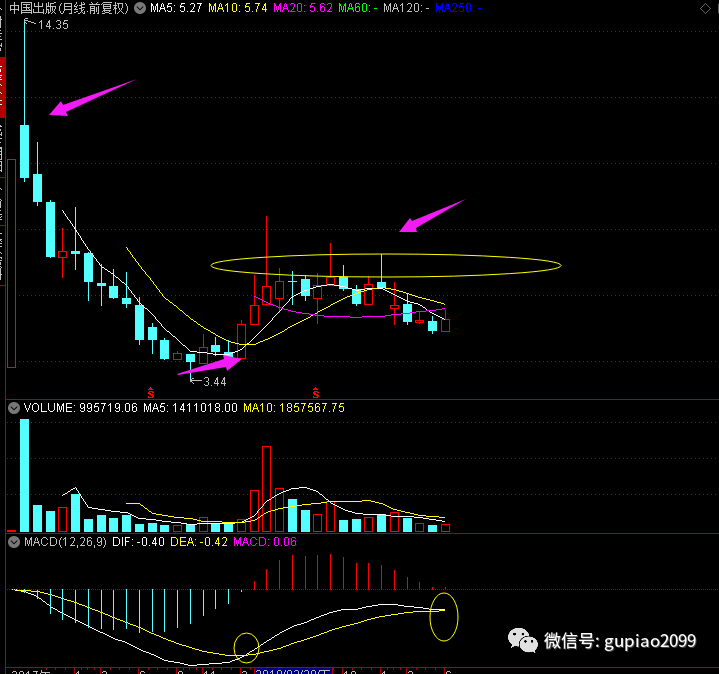Image resolution: width=719 pixels, height=674 pixels.
Task: Click the left red S marker below candles
Action: tap(151, 392)
